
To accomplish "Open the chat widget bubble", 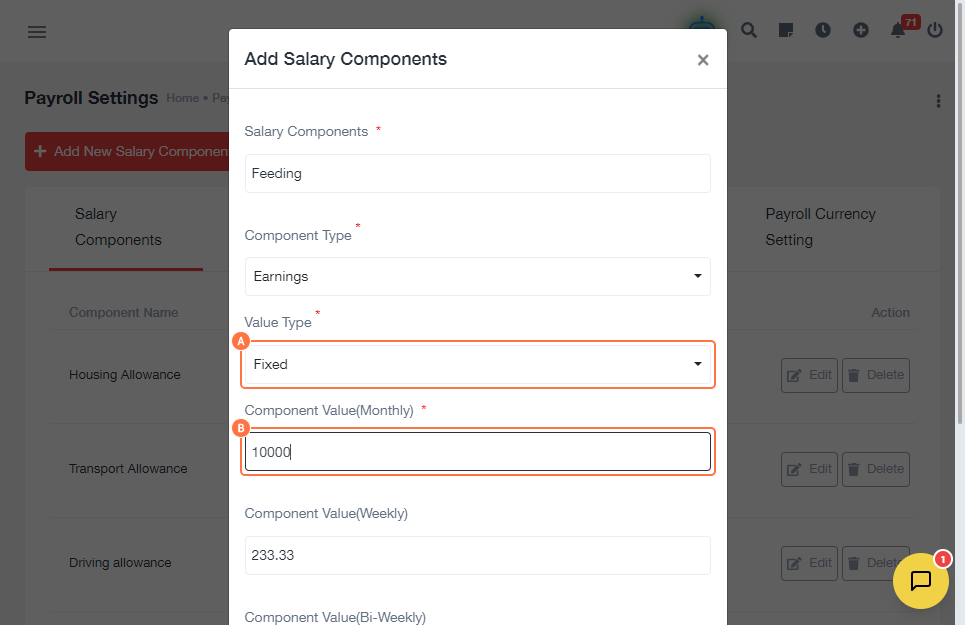I will (920, 581).
